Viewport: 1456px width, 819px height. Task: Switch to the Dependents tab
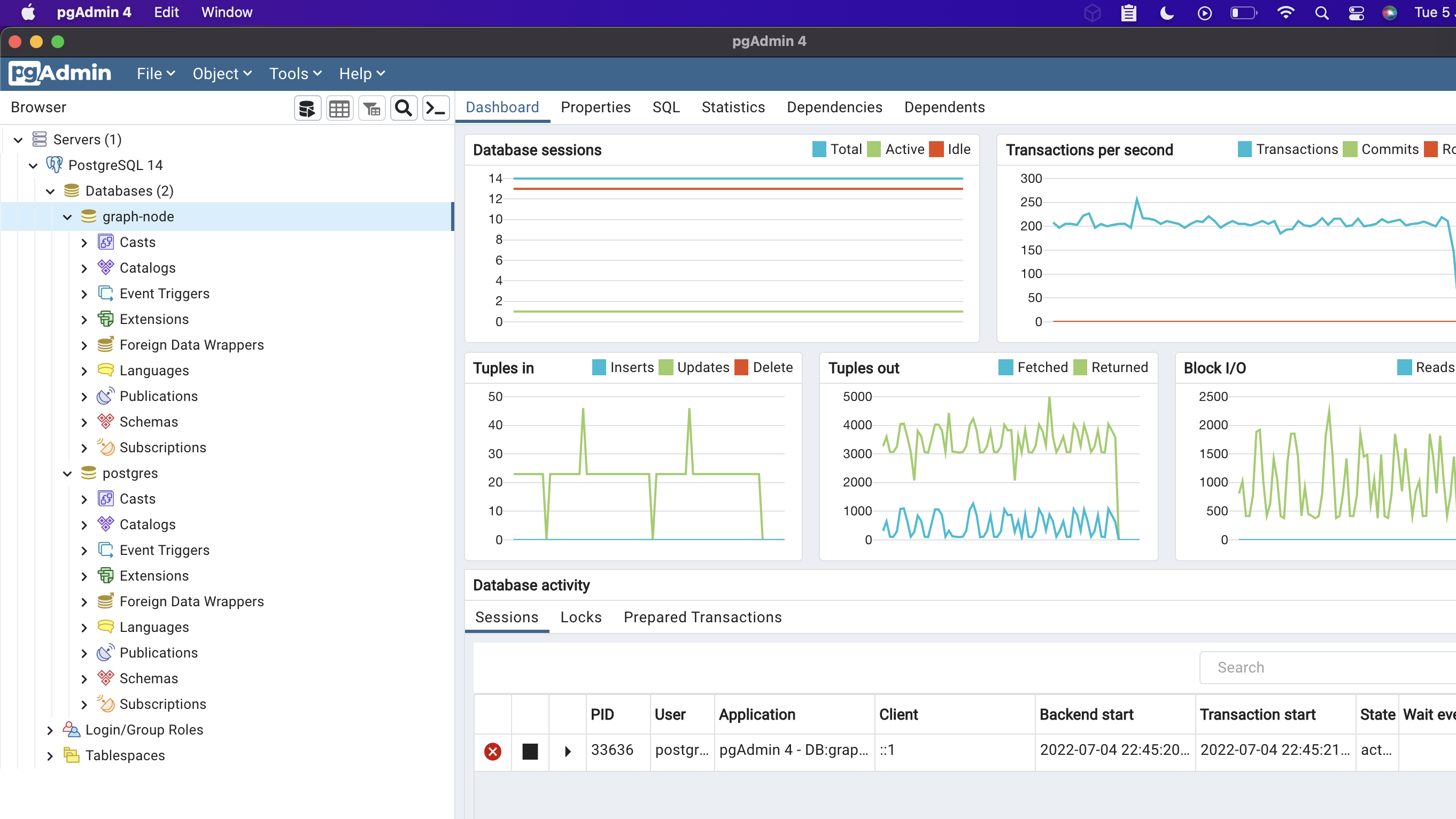click(944, 107)
